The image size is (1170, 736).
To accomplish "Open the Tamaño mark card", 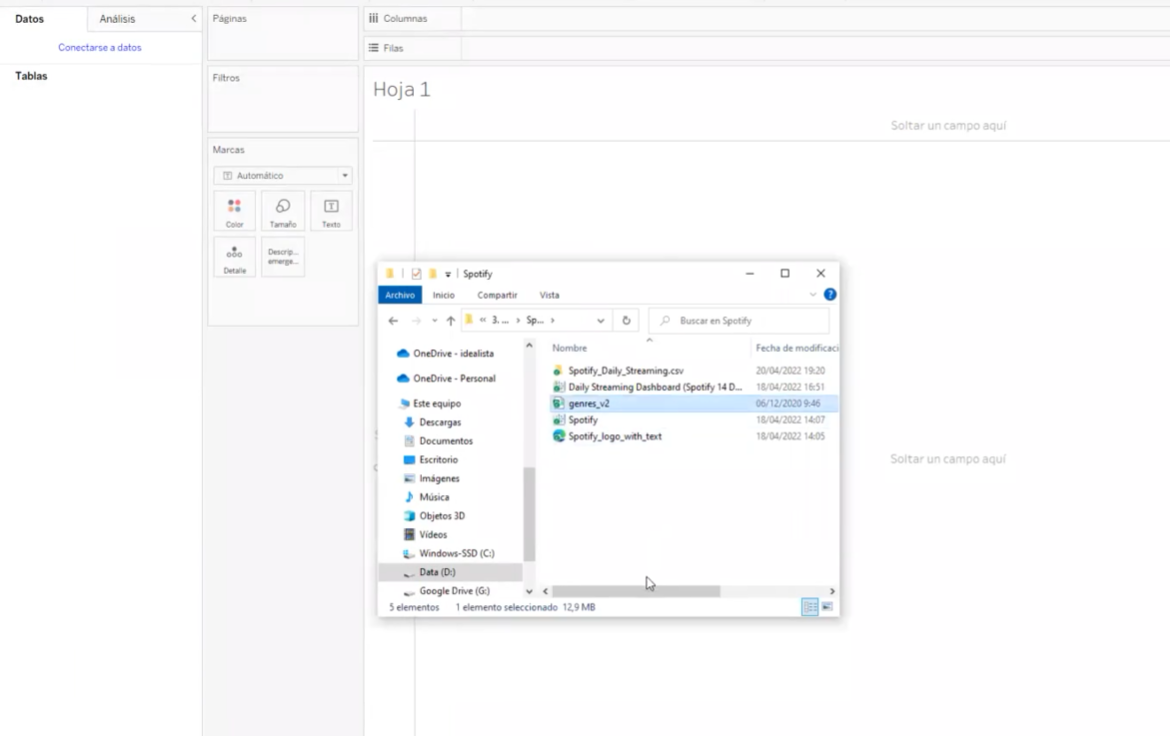I will click(x=283, y=211).
